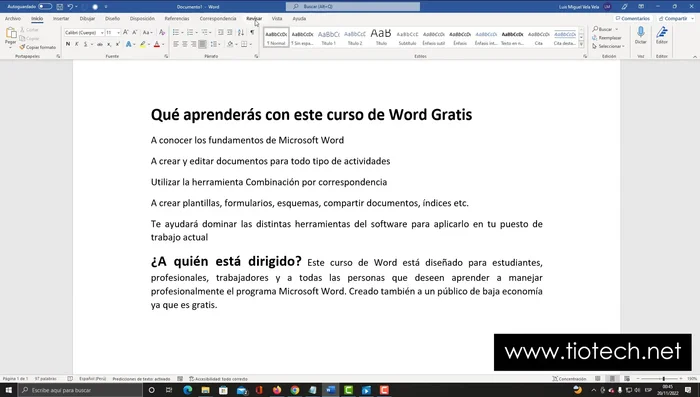Toggle strikethrough formatting

coord(100,44)
